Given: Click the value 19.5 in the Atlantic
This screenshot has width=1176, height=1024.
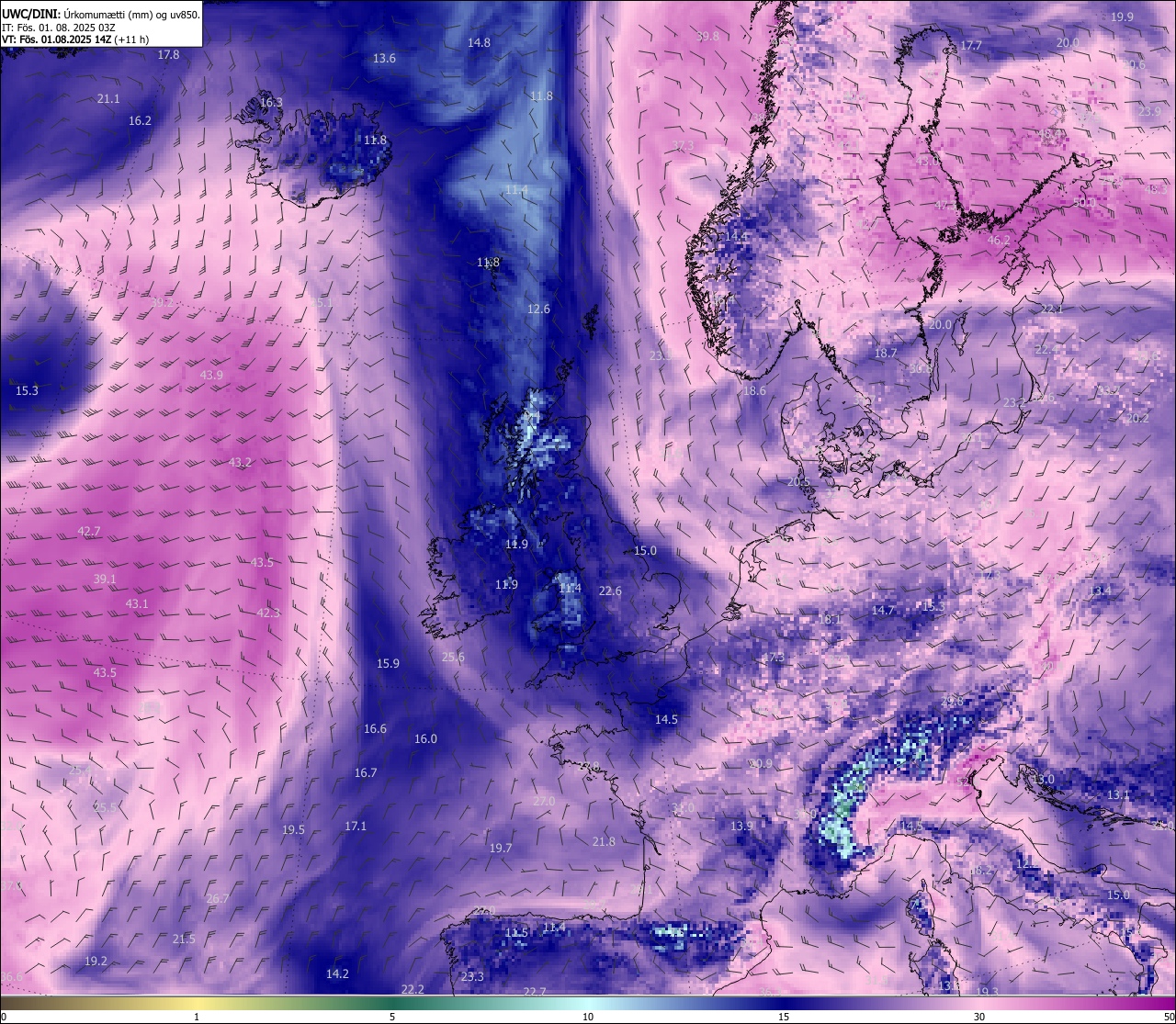Looking at the screenshot, I should pyautogui.click(x=293, y=830).
